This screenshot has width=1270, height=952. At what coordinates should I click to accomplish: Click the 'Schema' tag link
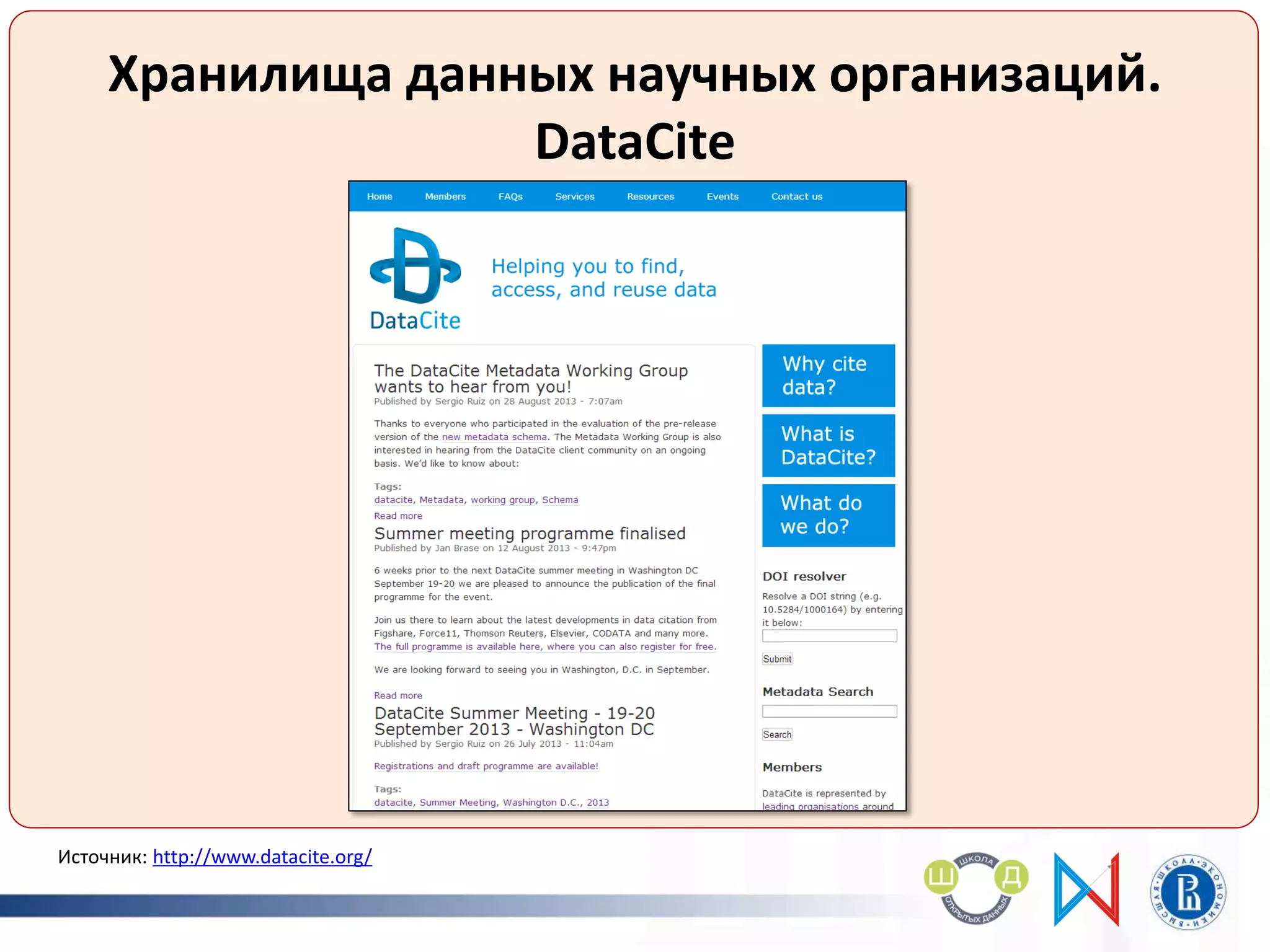point(560,500)
